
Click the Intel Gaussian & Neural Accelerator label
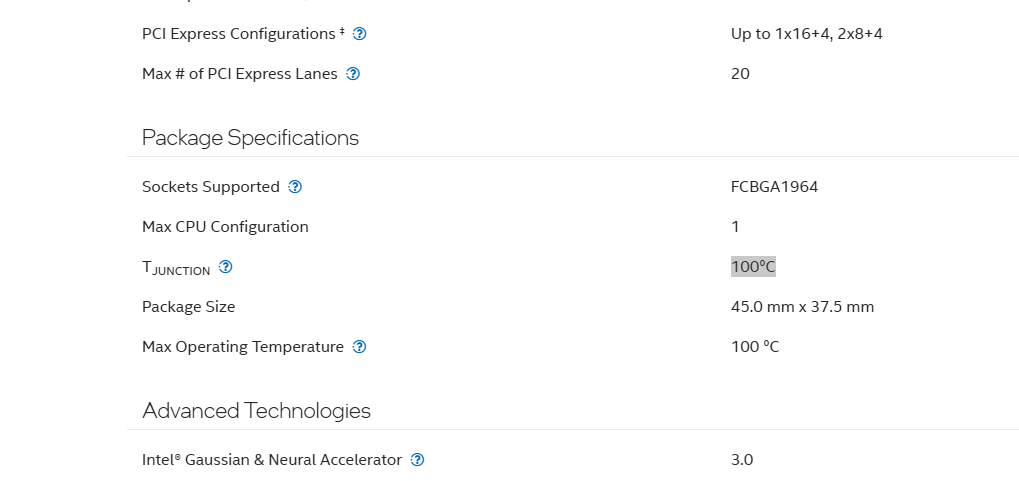[272, 460]
